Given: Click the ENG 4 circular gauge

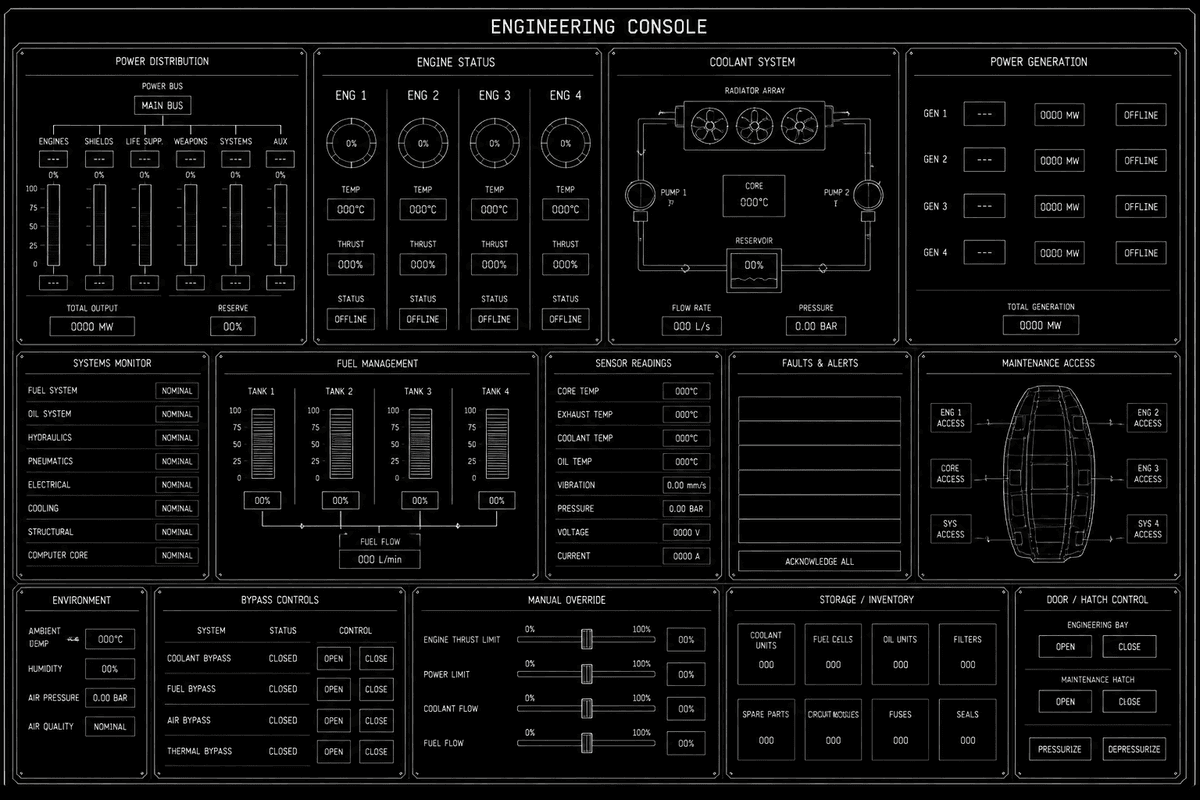Looking at the screenshot, I should [565, 144].
